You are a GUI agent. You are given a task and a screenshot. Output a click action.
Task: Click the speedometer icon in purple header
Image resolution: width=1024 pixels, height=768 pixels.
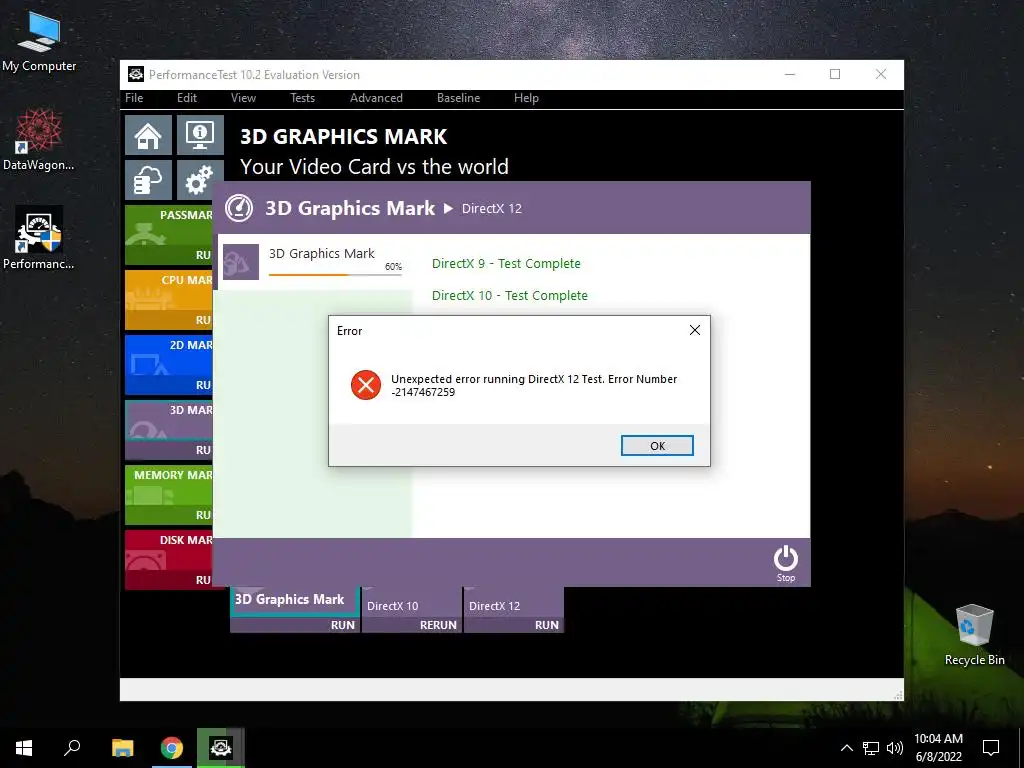pyautogui.click(x=239, y=208)
